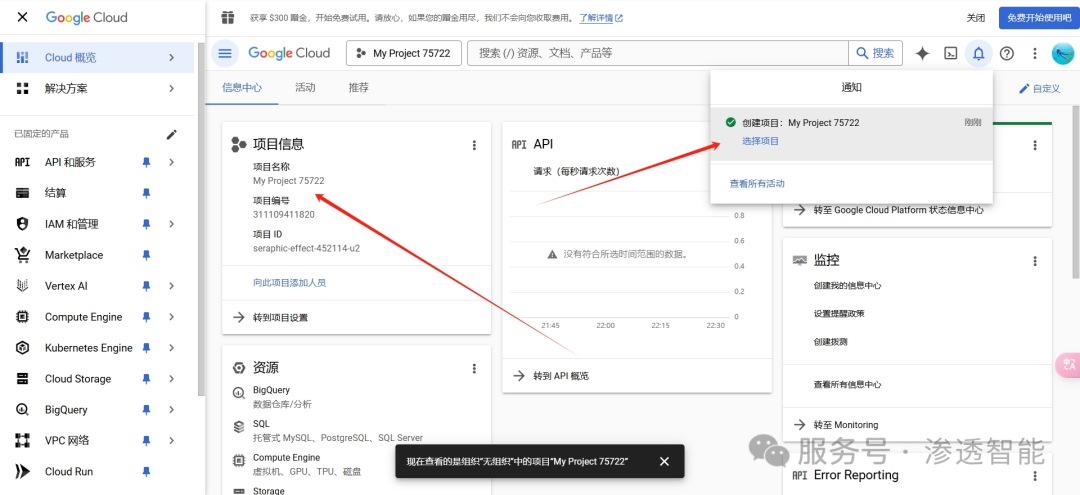Open the 了解详情 link in banner

pyautogui.click(x=601, y=18)
